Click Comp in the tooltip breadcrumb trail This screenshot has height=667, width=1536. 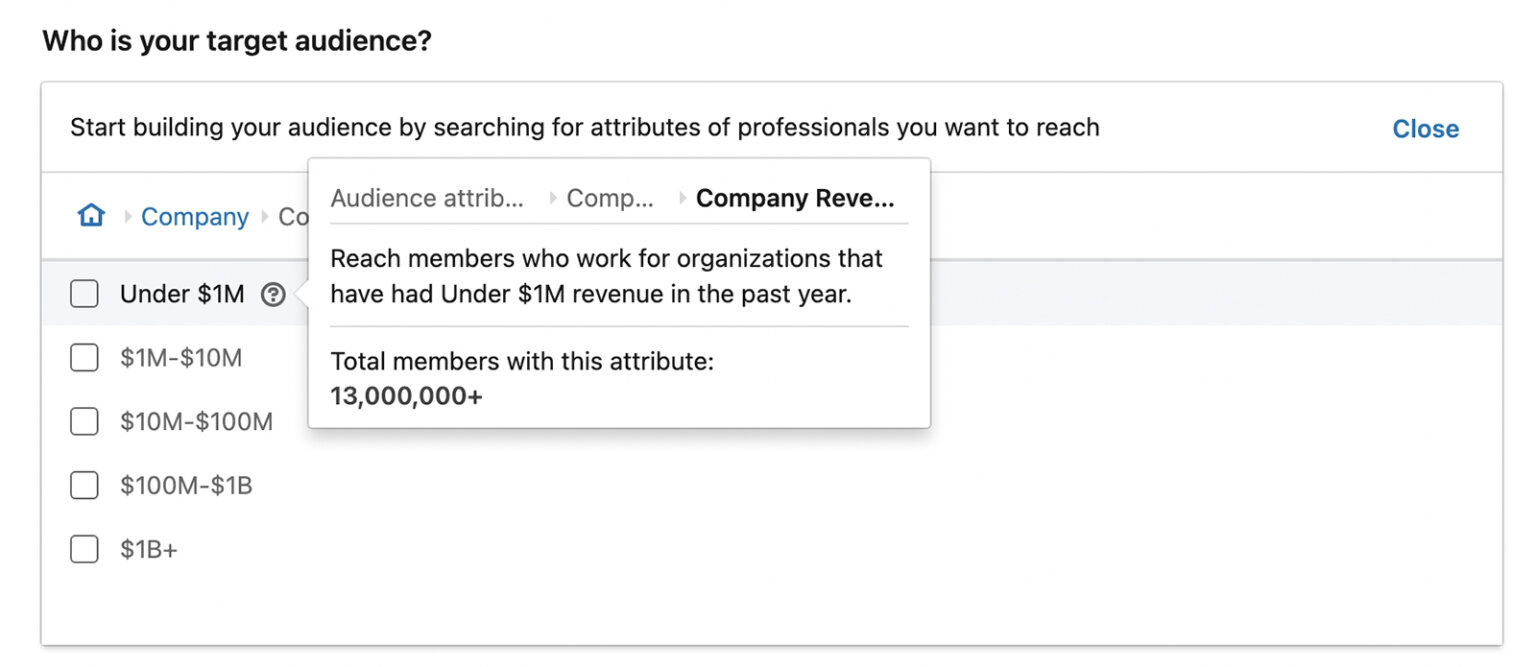tap(612, 198)
